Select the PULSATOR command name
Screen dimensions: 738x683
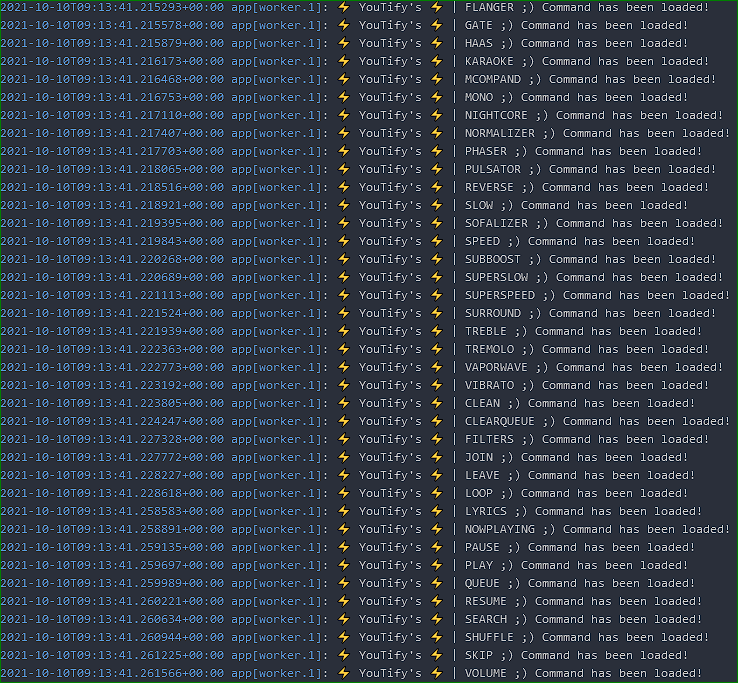493,169
